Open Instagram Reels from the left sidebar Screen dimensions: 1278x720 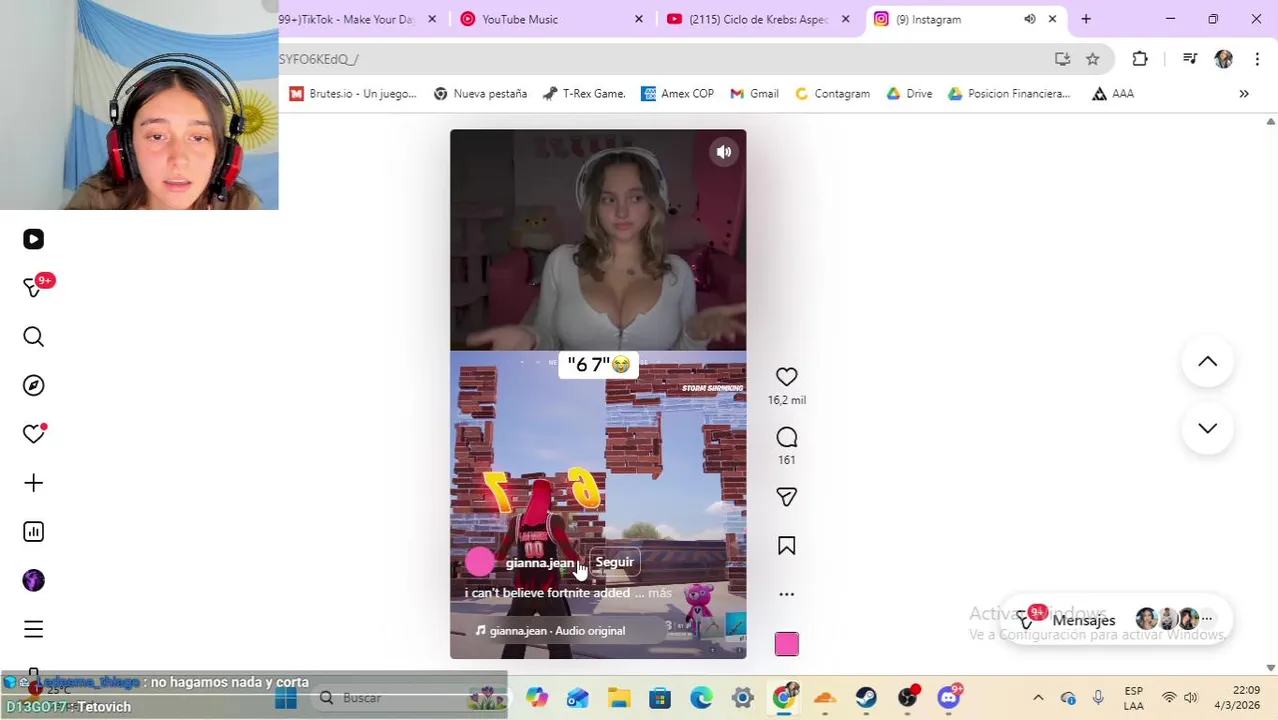[33, 239]
